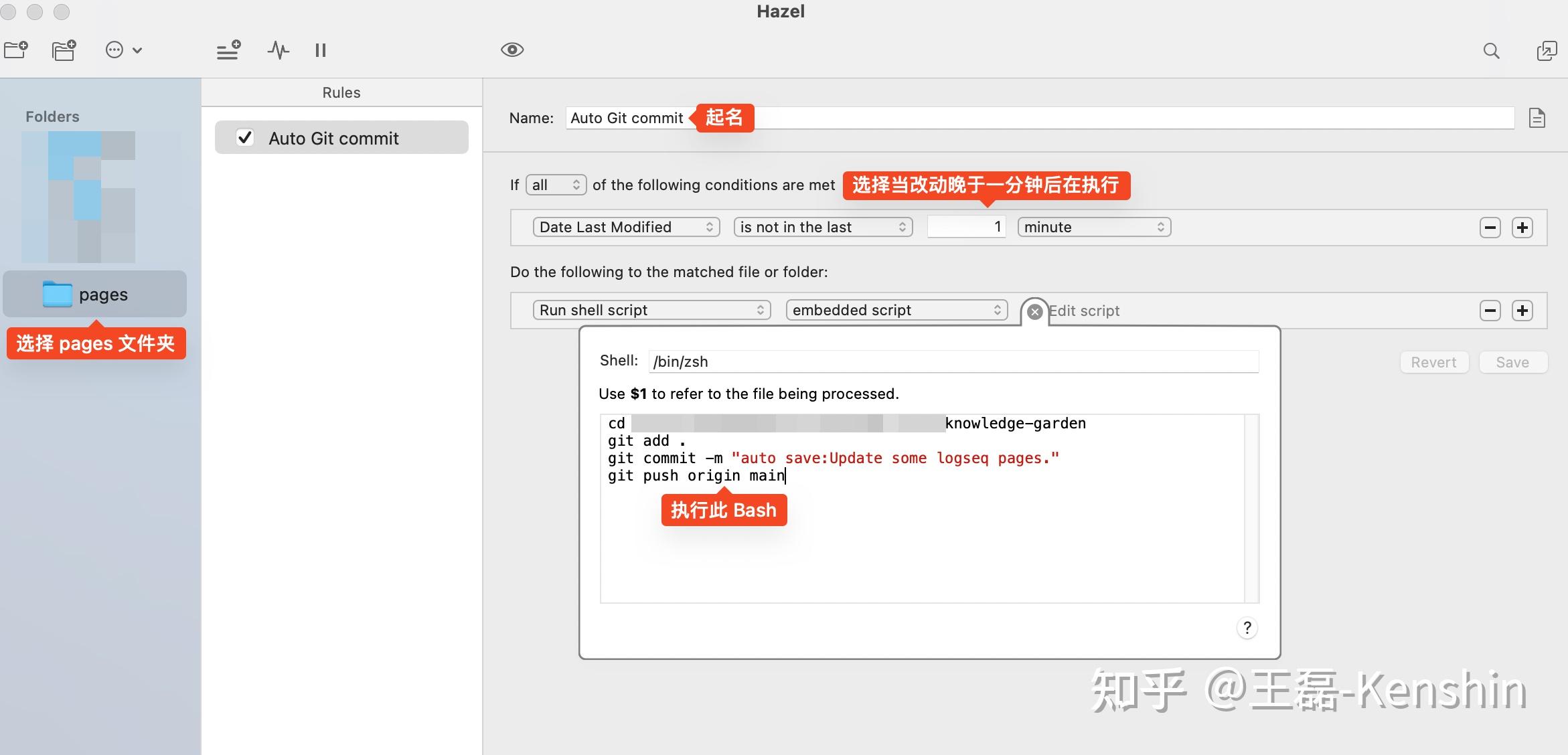View rule activity with the waveform icon
Image resolution: width=1568 pixels, height=755 pixels.
click(277, 50)
